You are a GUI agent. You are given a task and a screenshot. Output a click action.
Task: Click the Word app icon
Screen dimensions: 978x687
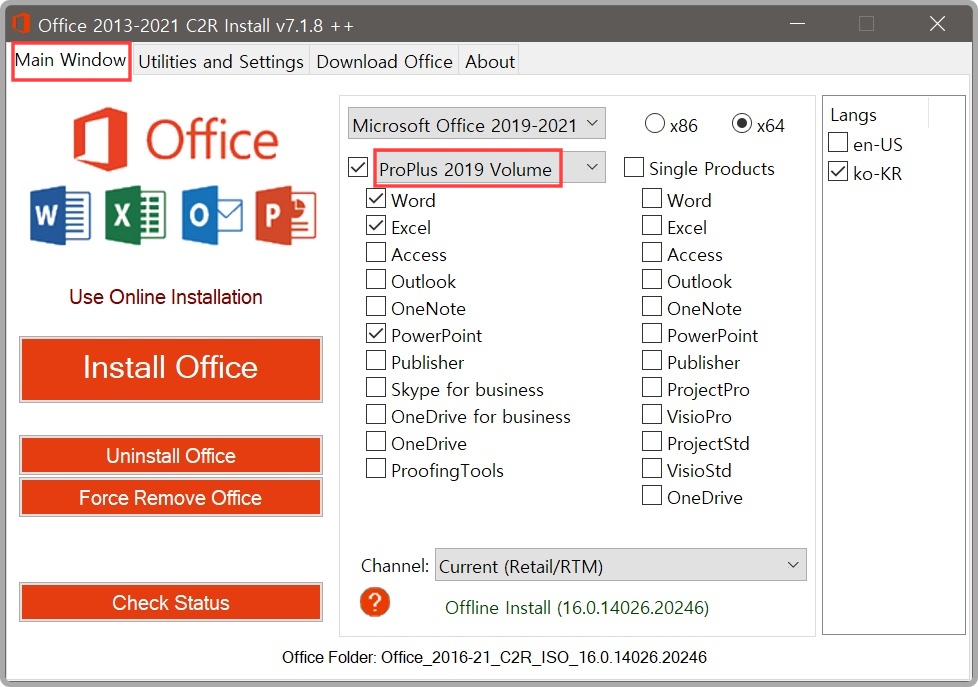(x=61, y=215)
